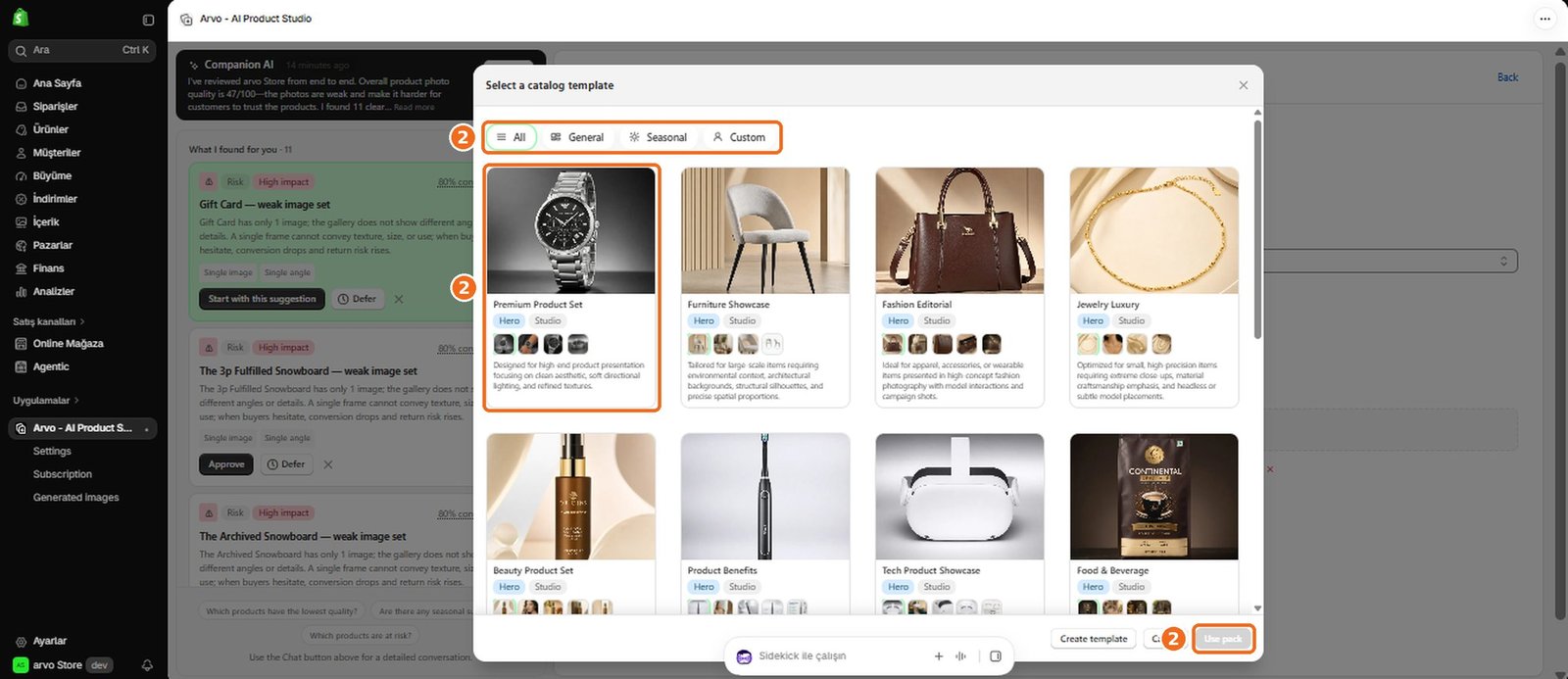Open Ana Sayfa home page

click(57, 83)
